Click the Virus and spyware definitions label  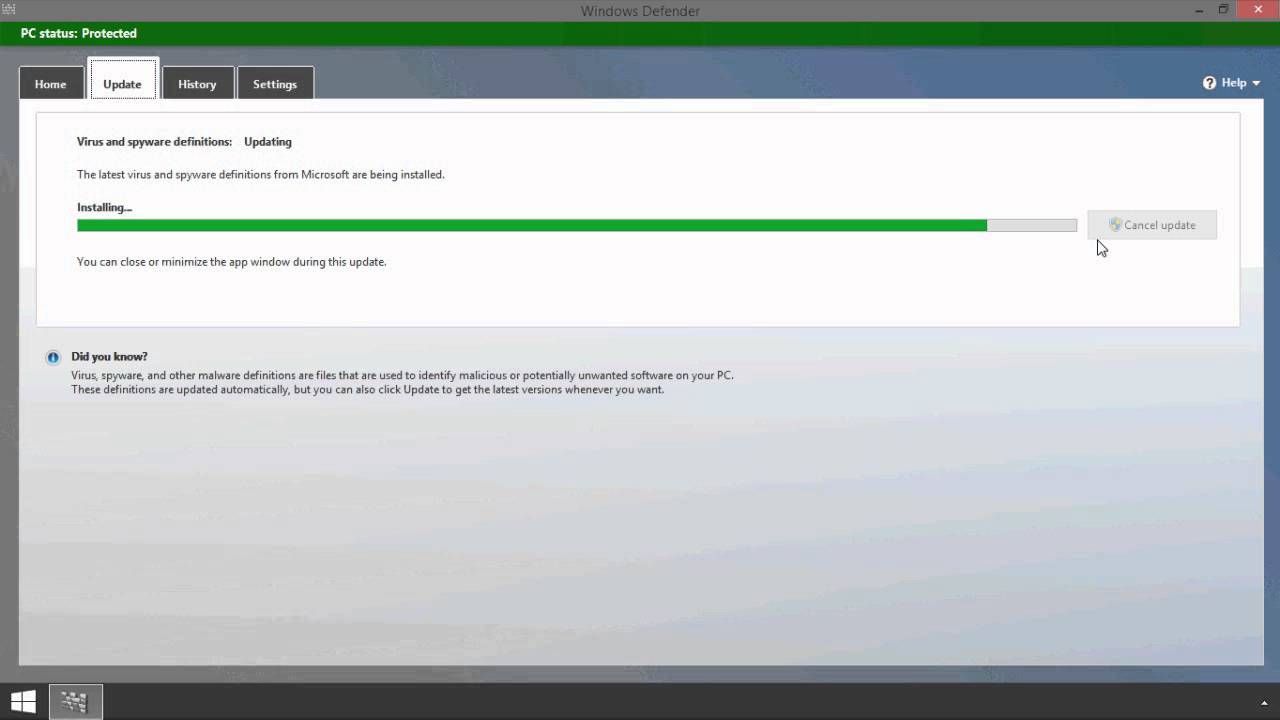[x=154, y=142]
